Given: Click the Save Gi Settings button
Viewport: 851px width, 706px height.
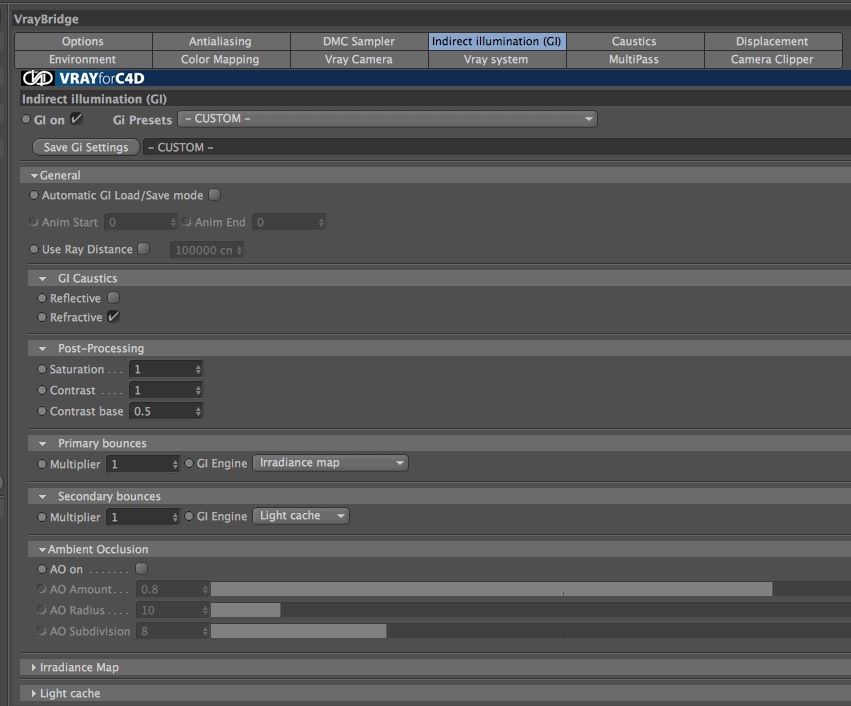Looking at the screenshot, I should coord(86,147).
